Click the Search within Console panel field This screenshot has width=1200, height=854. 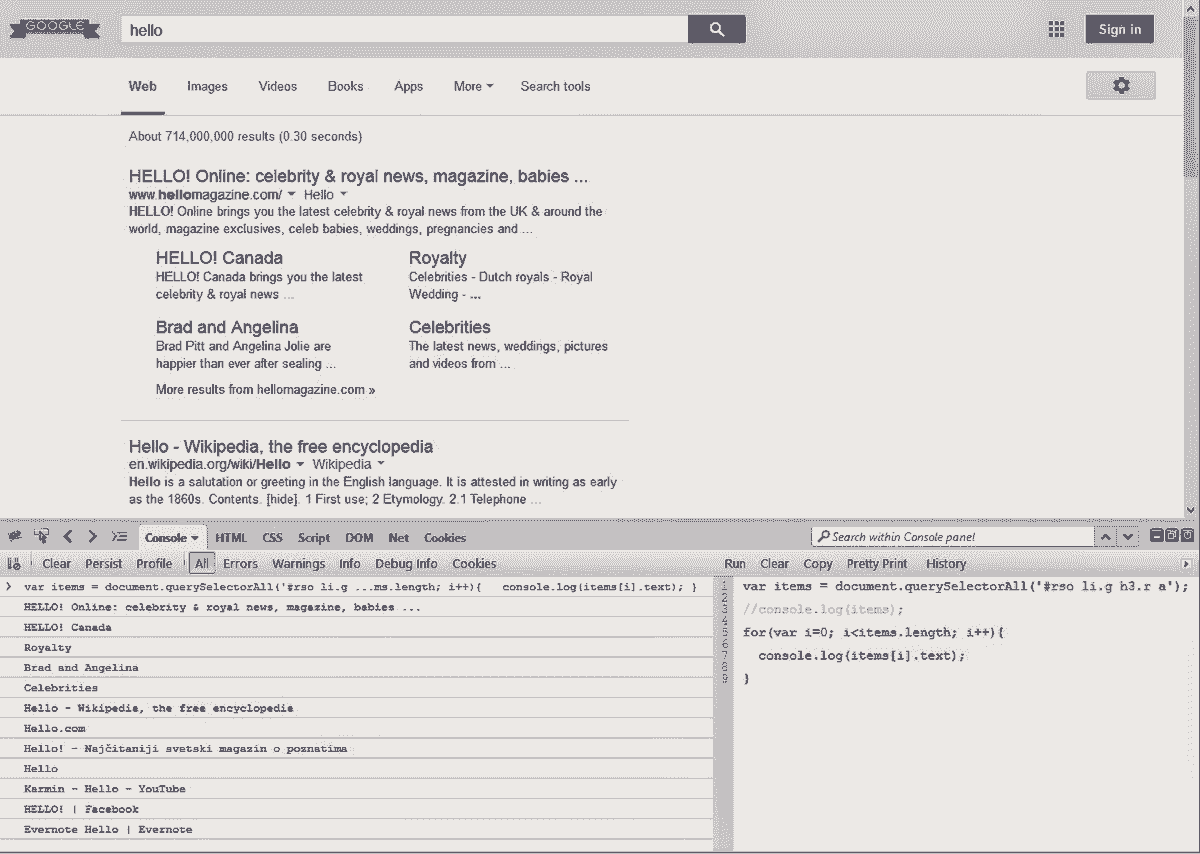952,537
